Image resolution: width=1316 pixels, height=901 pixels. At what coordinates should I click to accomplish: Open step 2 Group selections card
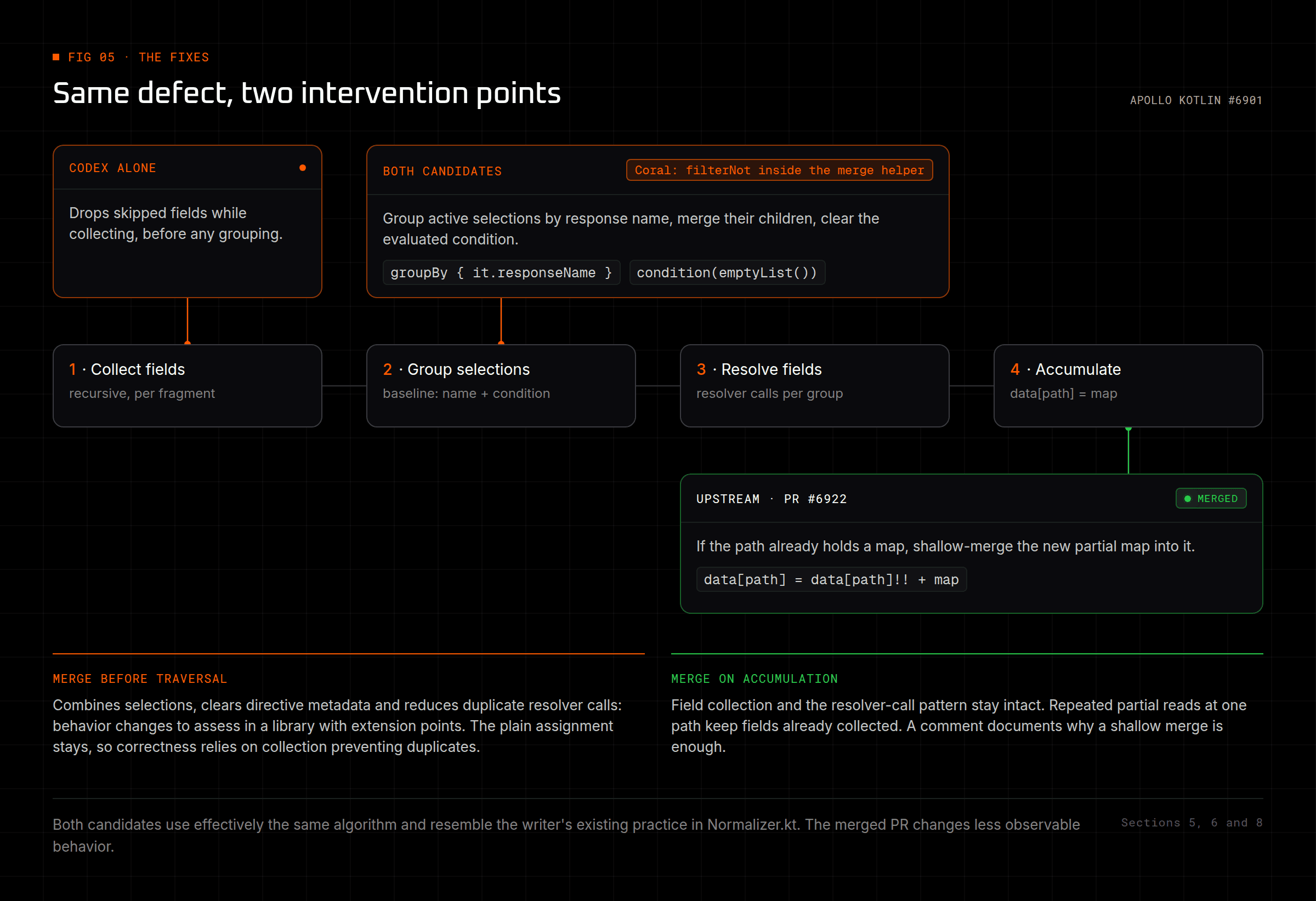[x=501, y=385]
